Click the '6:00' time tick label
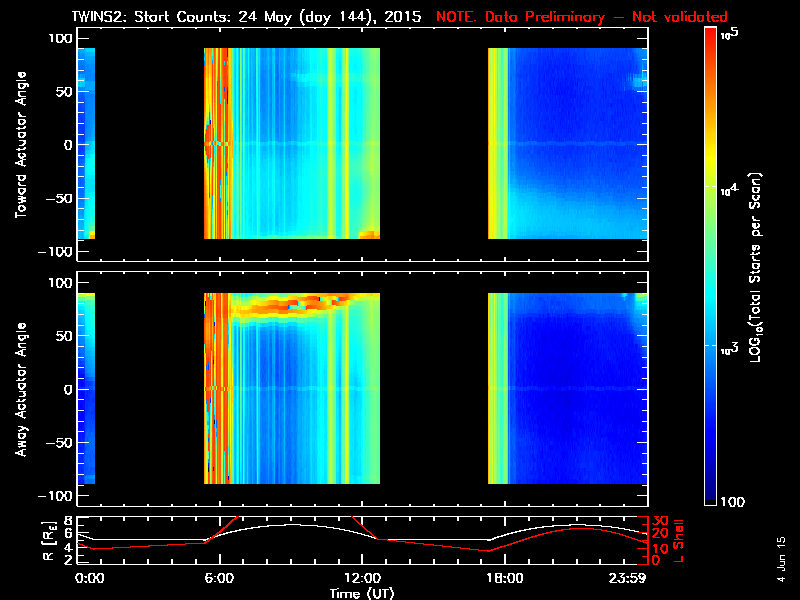The image size is (800, 600). (x=219, y=578)
